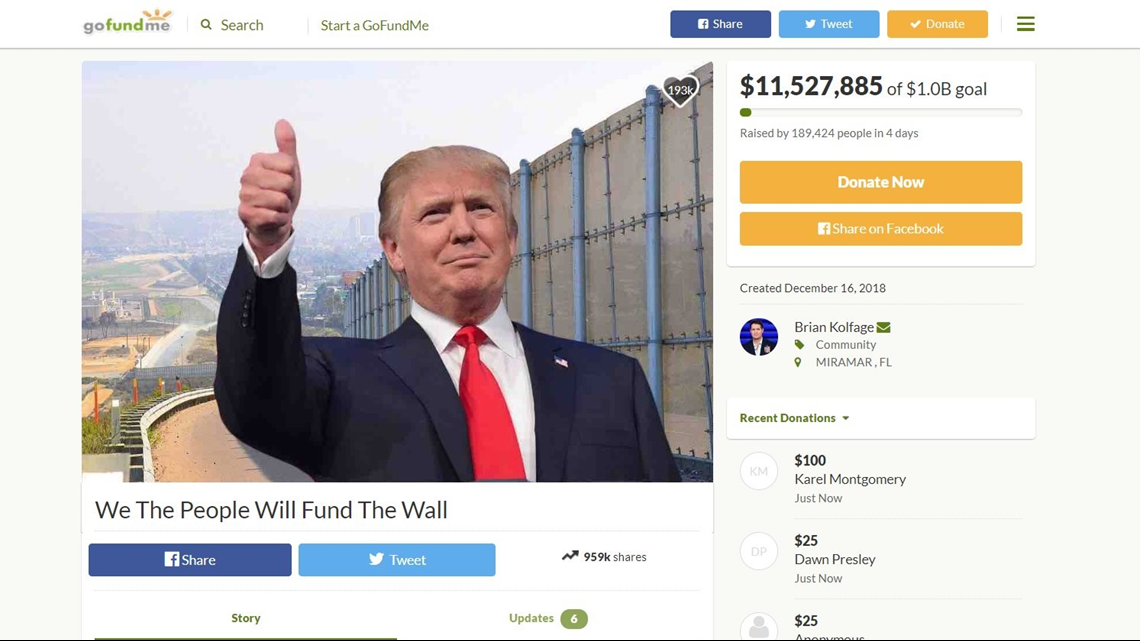
Task: Click the blue Share button below title
Action: (190, 560)
